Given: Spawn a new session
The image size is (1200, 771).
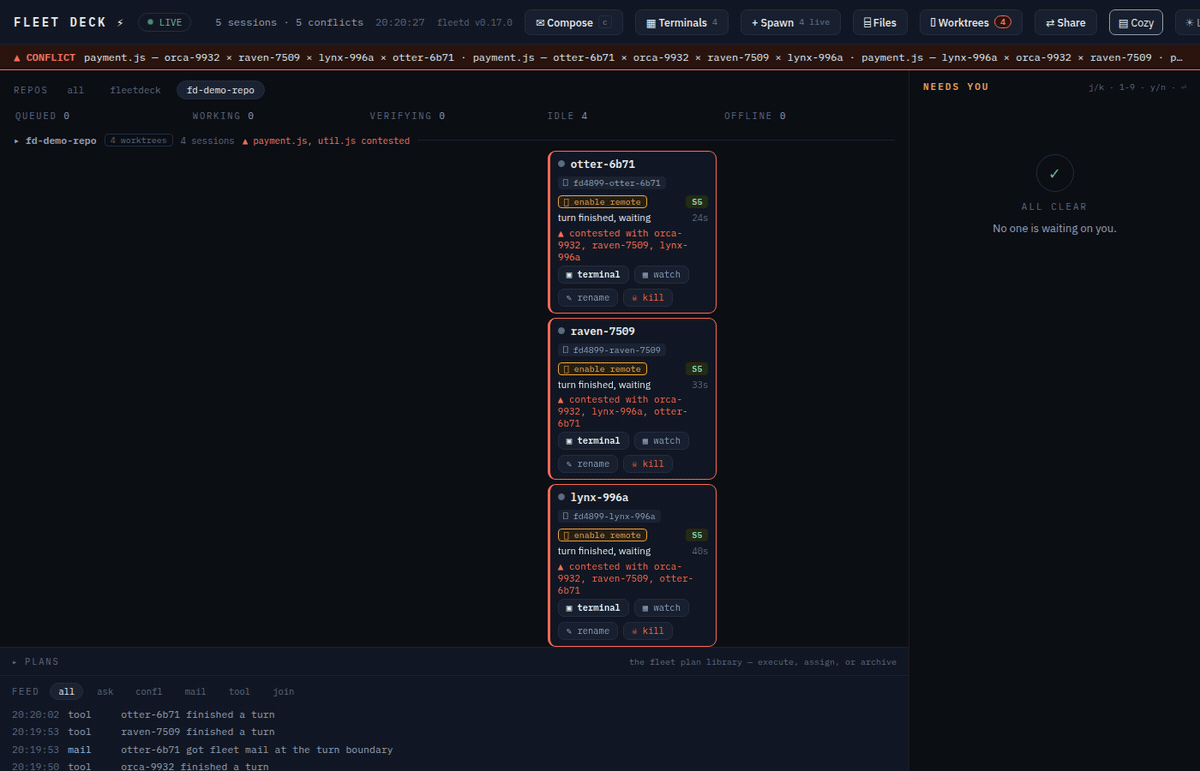Looking at the screenshot, I should coord(792,22).
